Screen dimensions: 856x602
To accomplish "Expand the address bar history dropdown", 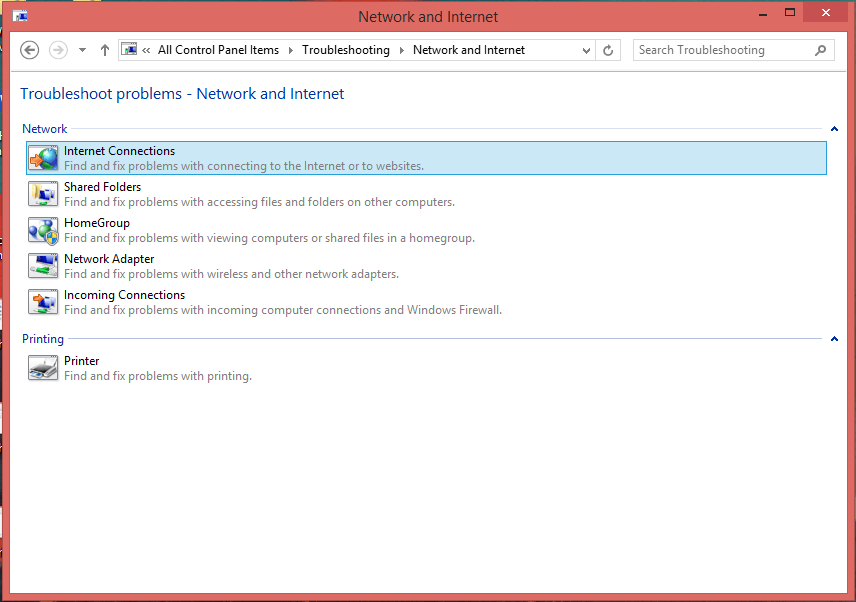I will click(586, 50).
